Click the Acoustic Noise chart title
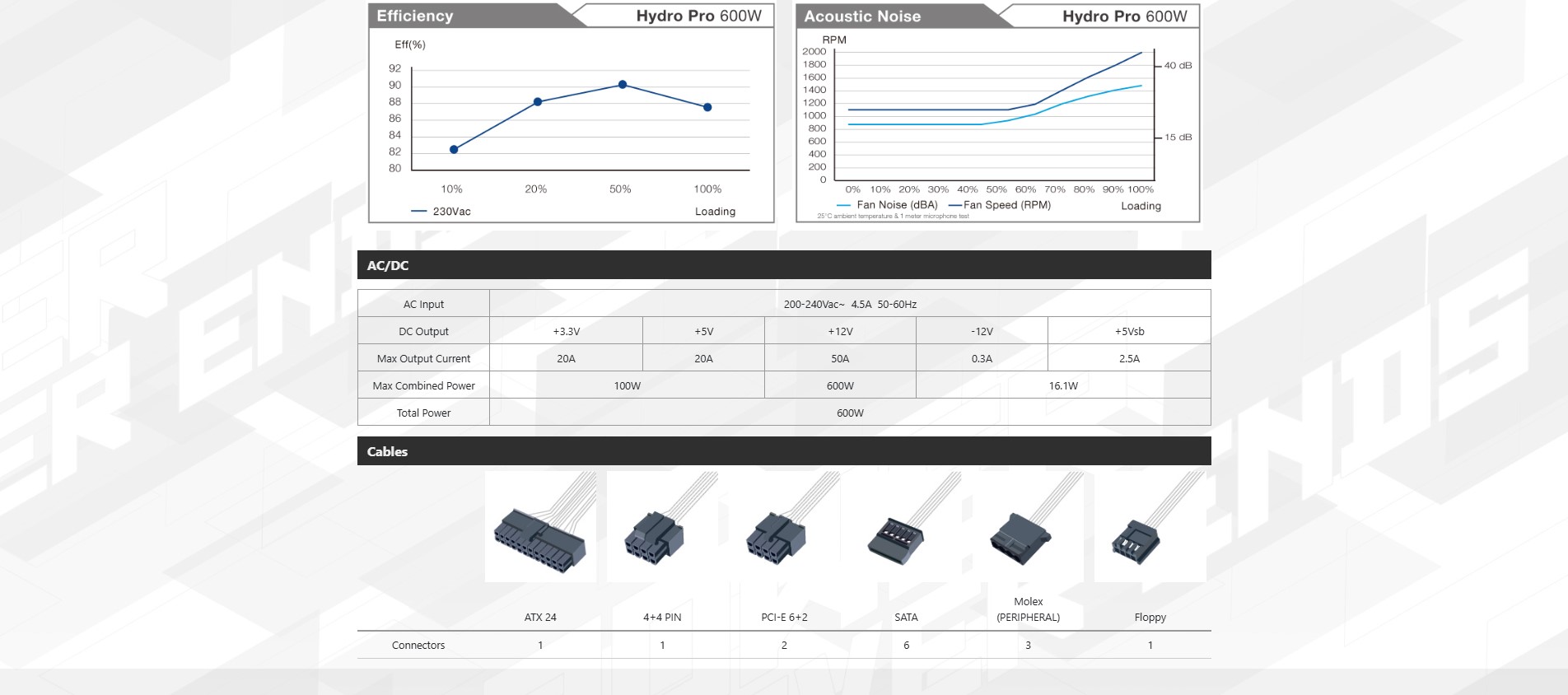Image resolution: width=1568 pixels, height=695 pixels. coord(862,16)
